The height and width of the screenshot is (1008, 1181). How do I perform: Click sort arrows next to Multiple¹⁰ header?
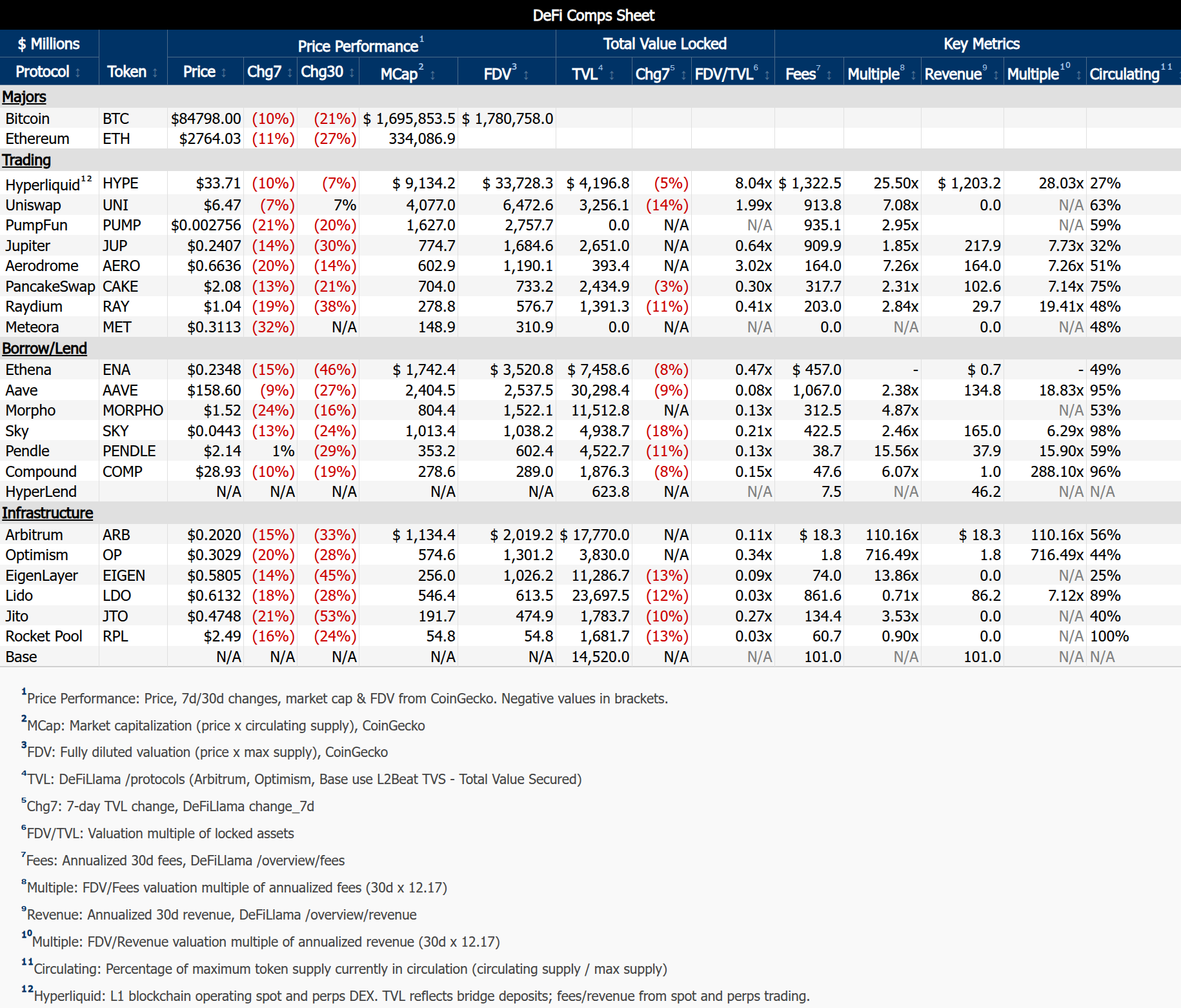coord(1079,75)
